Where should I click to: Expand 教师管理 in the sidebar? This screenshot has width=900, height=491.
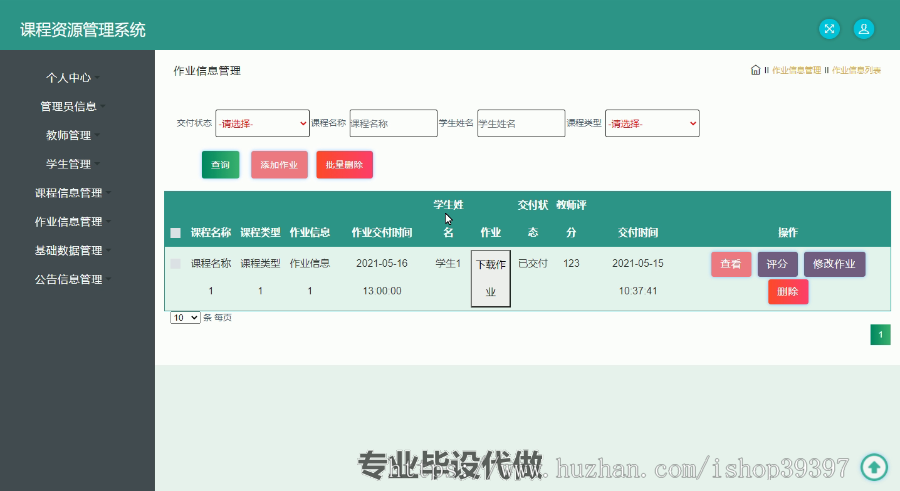coord(72,135)
